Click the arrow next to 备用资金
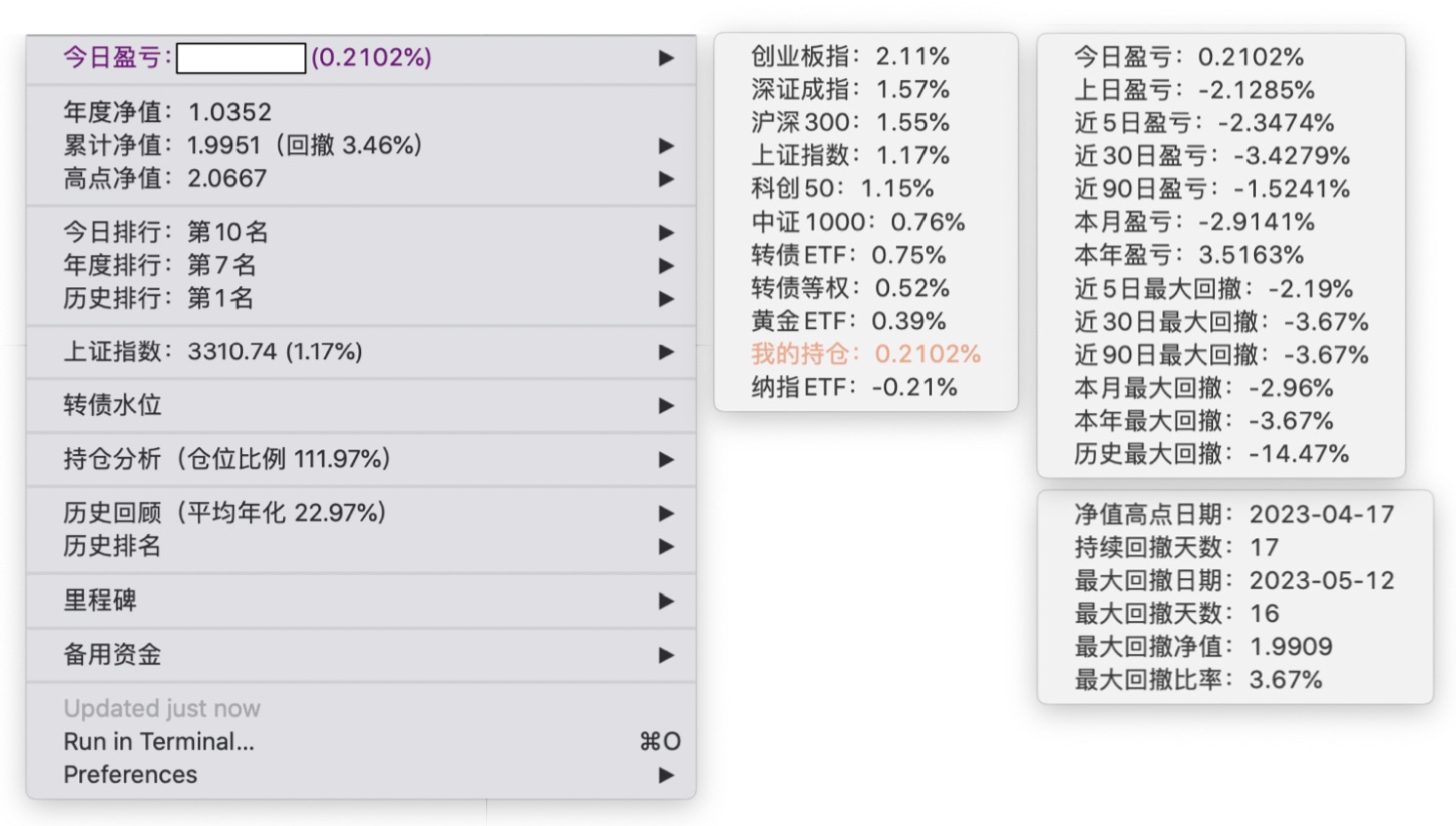Screen dimensions: 1456x826 click(667, 655)
